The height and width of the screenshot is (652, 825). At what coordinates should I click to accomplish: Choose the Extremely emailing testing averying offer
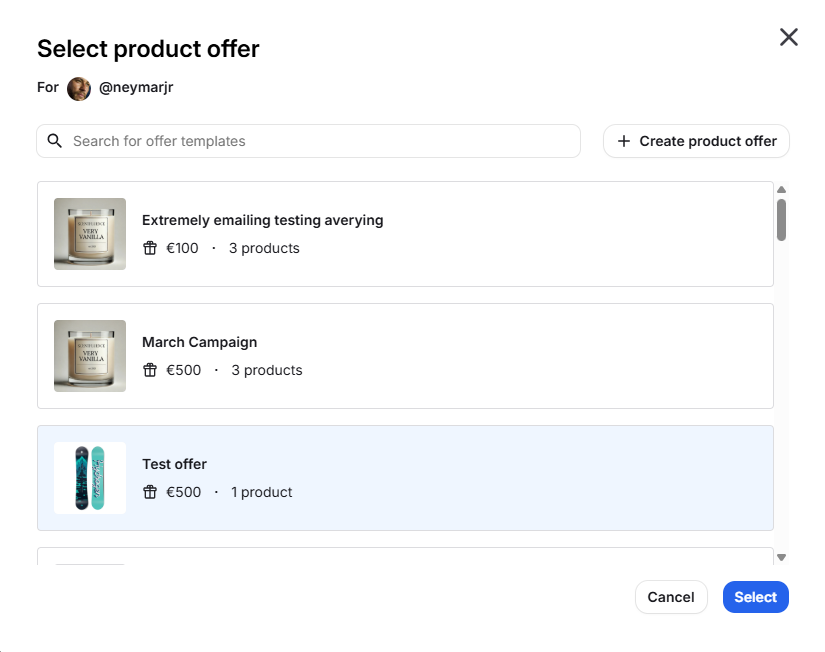(262, 220)
